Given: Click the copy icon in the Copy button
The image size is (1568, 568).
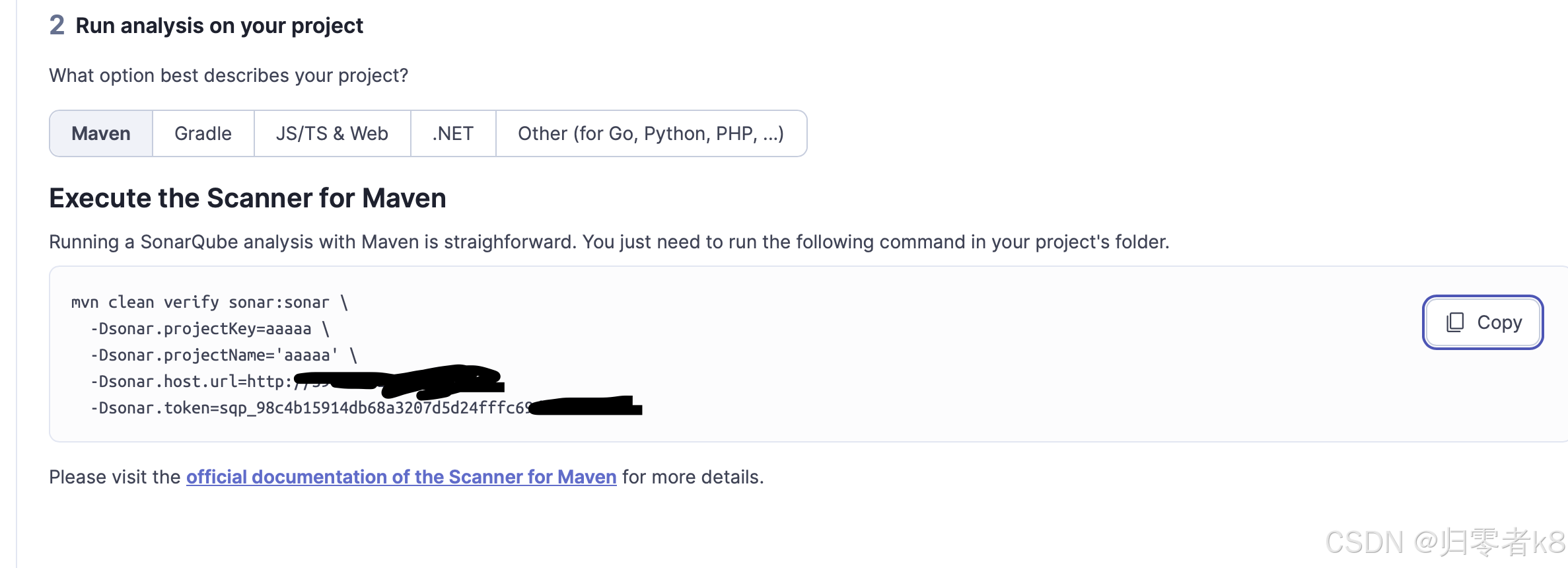Looking at the screenshot, I should tap(1455, 322).
